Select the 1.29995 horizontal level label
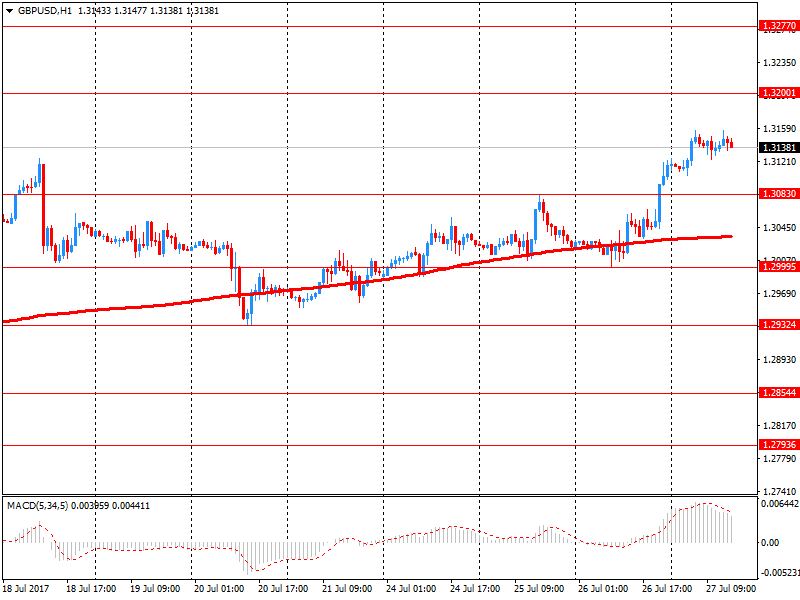The width and height of the screenshot is (800, 600). point(779,267)
